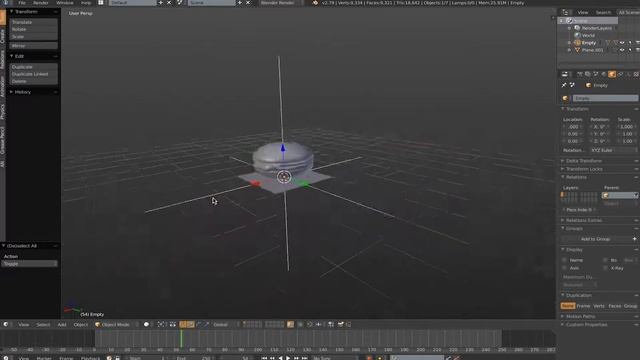This screenshot has width=640, height=360.
Task: Toggle the first layer button in Relations
Action: 563,195
